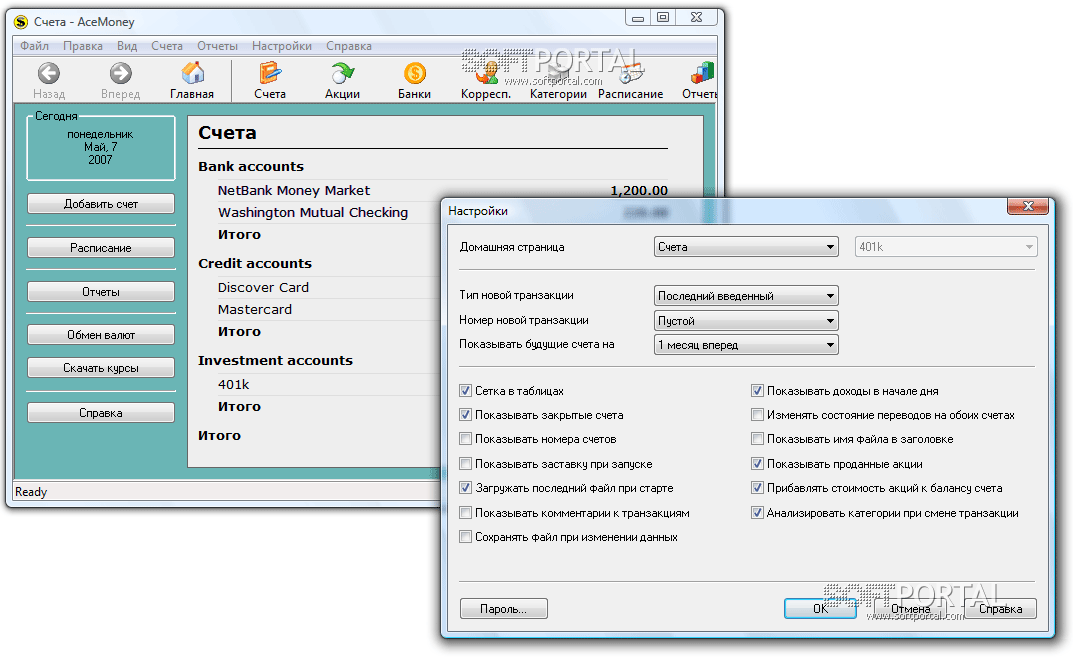This screenshot has width=1073, height=659.
Task: Click 'Справка' button in settings dialog
Action: point(1000,608)
